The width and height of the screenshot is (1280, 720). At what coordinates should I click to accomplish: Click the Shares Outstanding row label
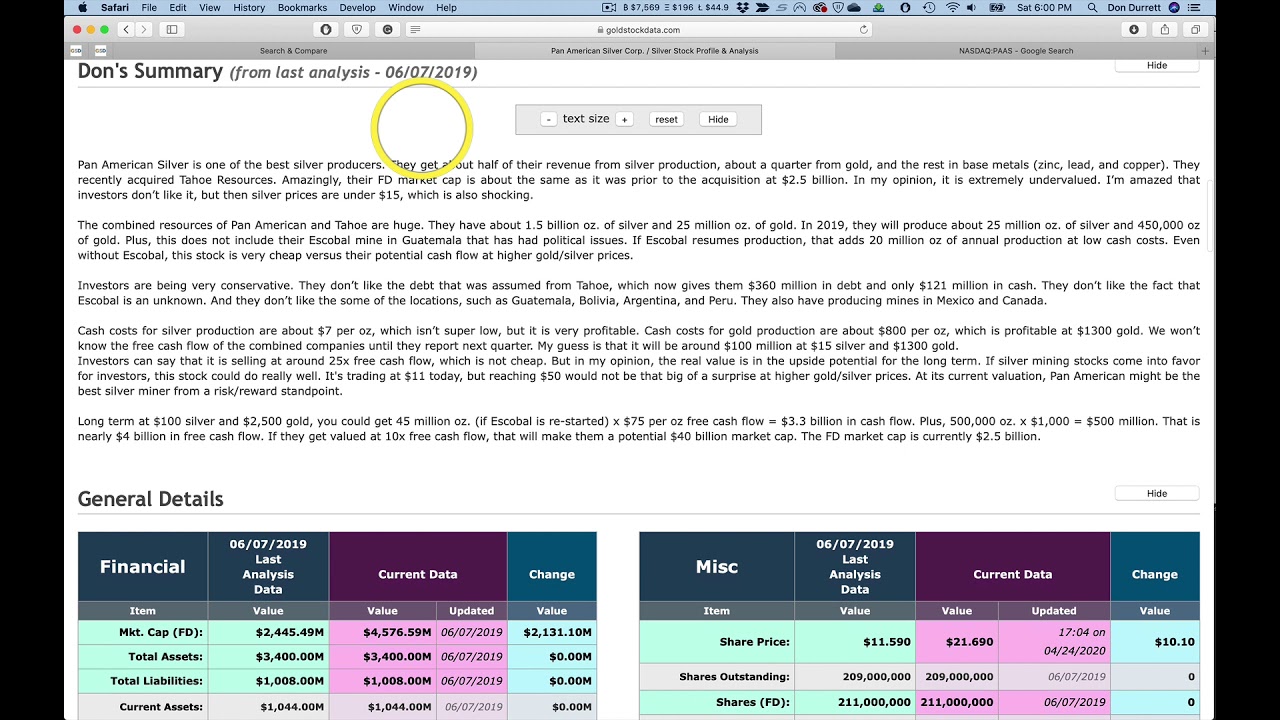coord(735,677)
